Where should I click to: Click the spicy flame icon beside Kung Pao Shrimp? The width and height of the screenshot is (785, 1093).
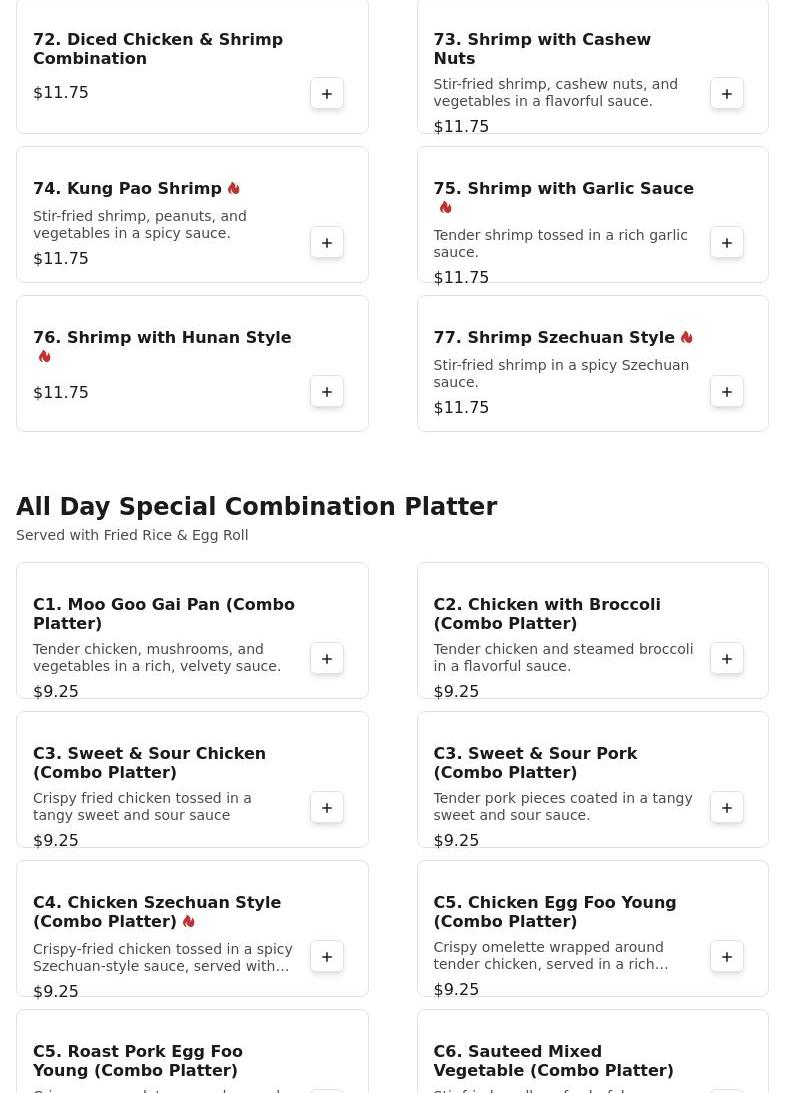[234, 189]
